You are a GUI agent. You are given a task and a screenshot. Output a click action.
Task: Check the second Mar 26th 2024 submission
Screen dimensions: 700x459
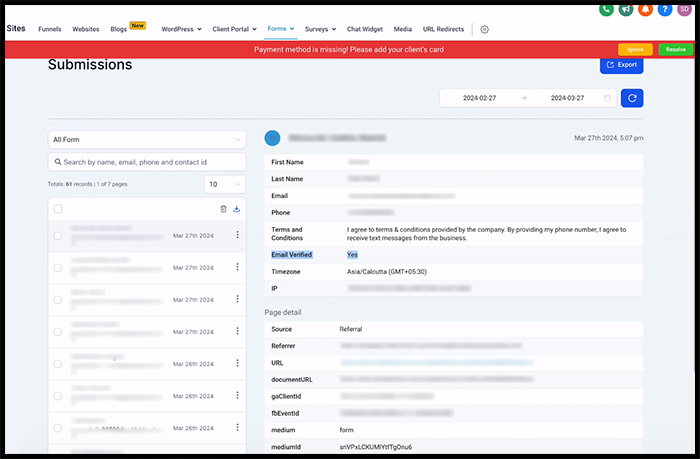(58, 396)
